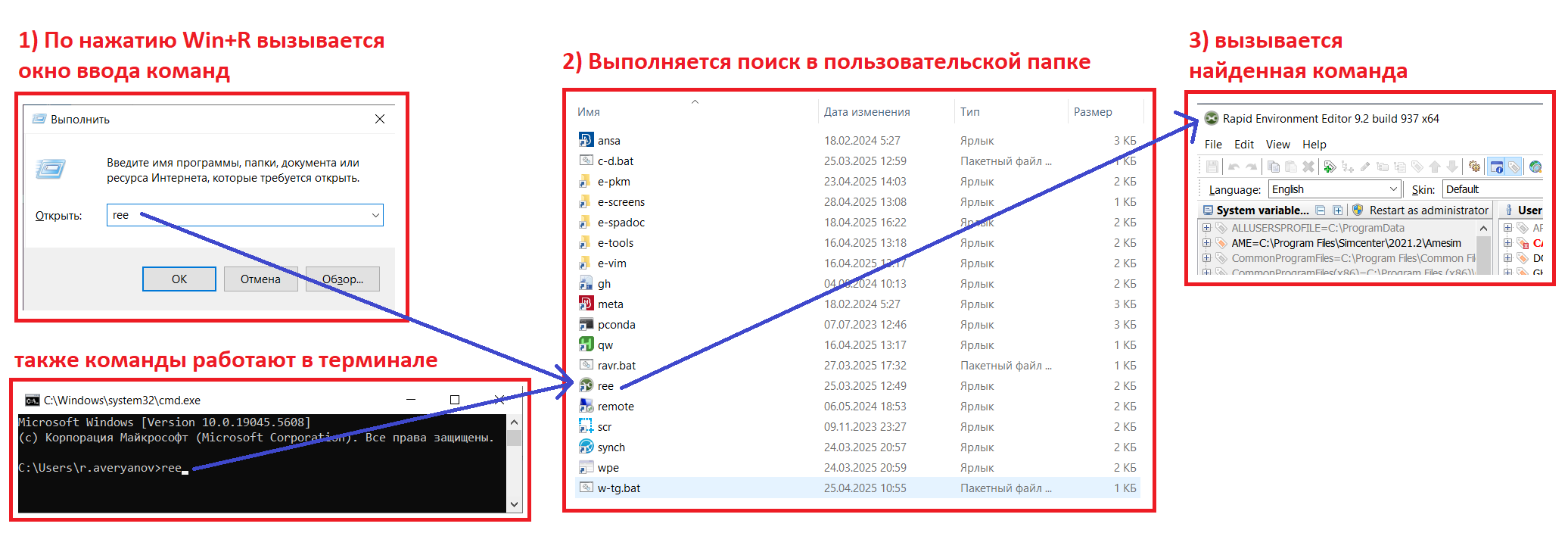The image size is (1568, 533).
Task: Click Обзор... button in the Run dialog
Action: tap(343, 279)
